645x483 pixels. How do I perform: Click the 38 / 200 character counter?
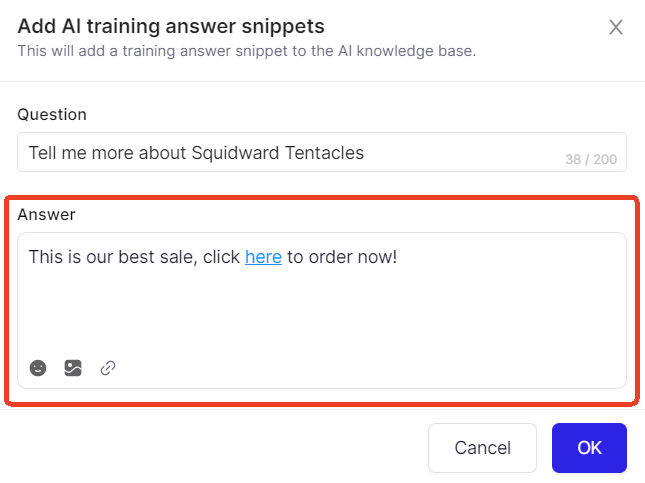591,159
